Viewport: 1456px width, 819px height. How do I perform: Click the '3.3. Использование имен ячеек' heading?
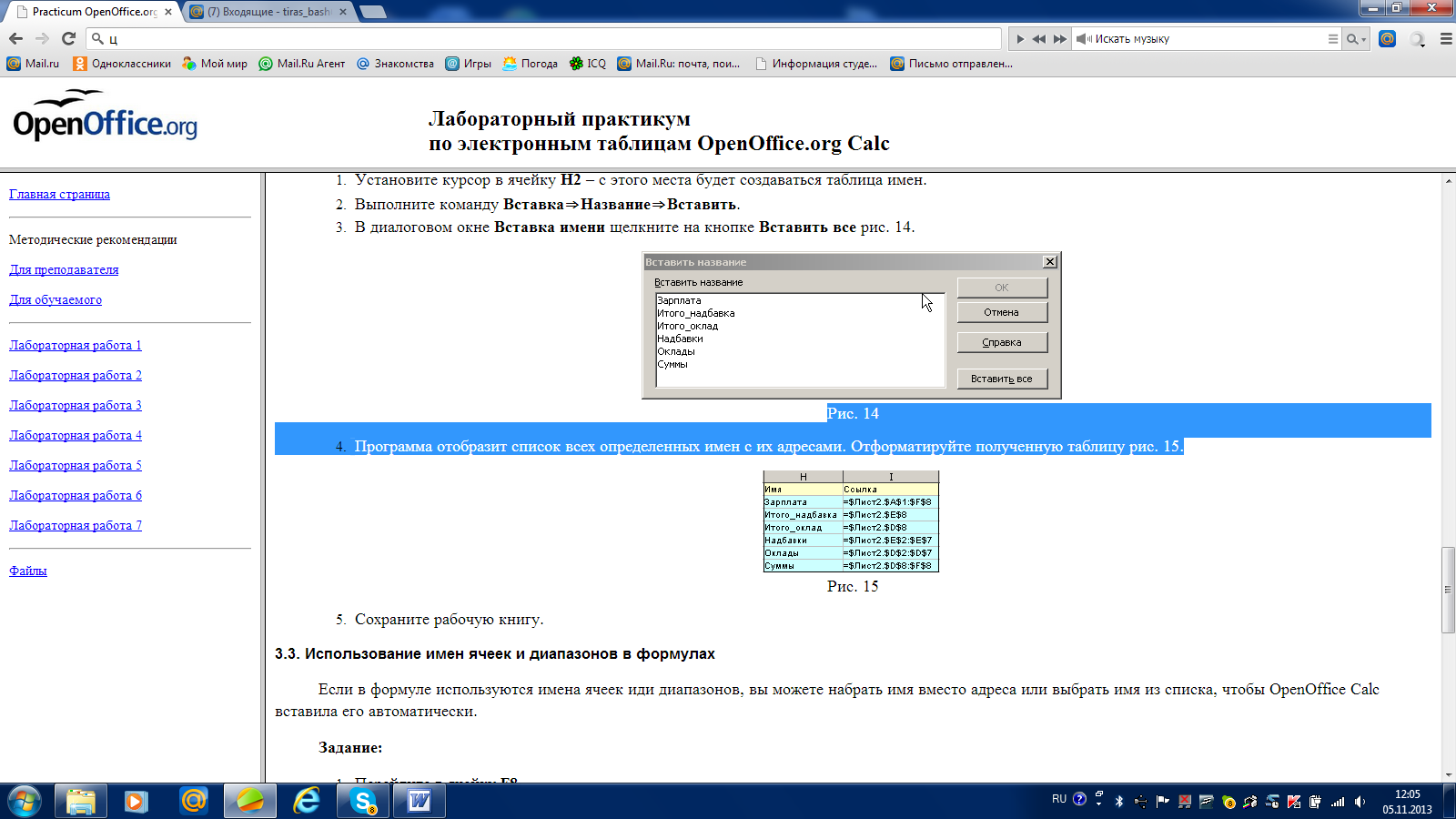[x=495, y=653]
